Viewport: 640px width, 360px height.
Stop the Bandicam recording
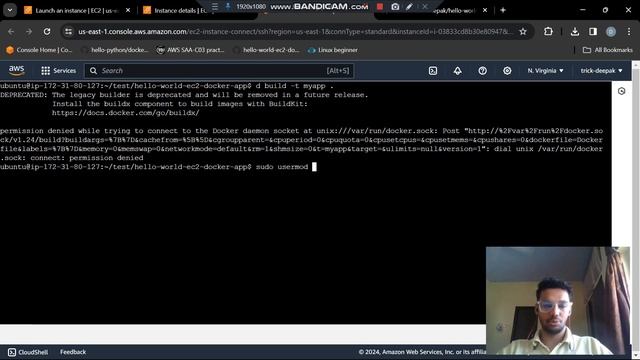point(380,7)
